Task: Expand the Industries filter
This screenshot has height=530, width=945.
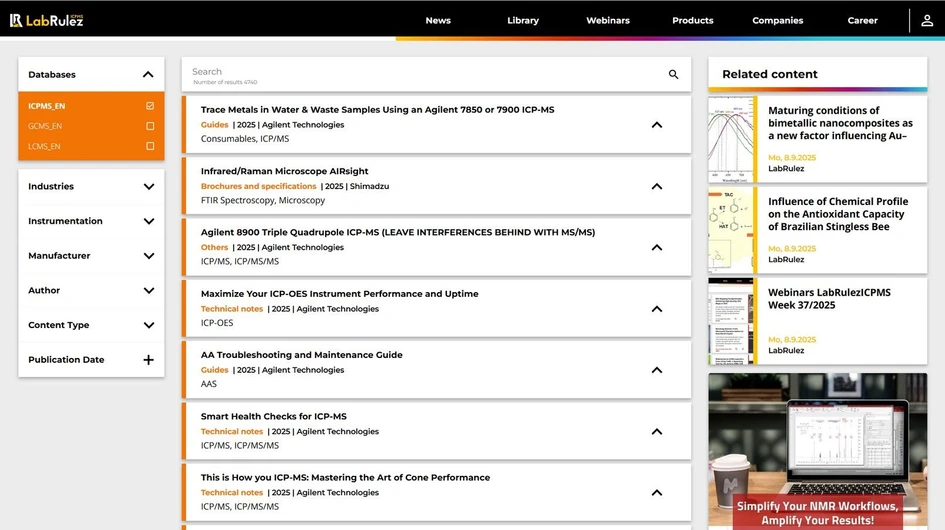Action: (148, 187)
